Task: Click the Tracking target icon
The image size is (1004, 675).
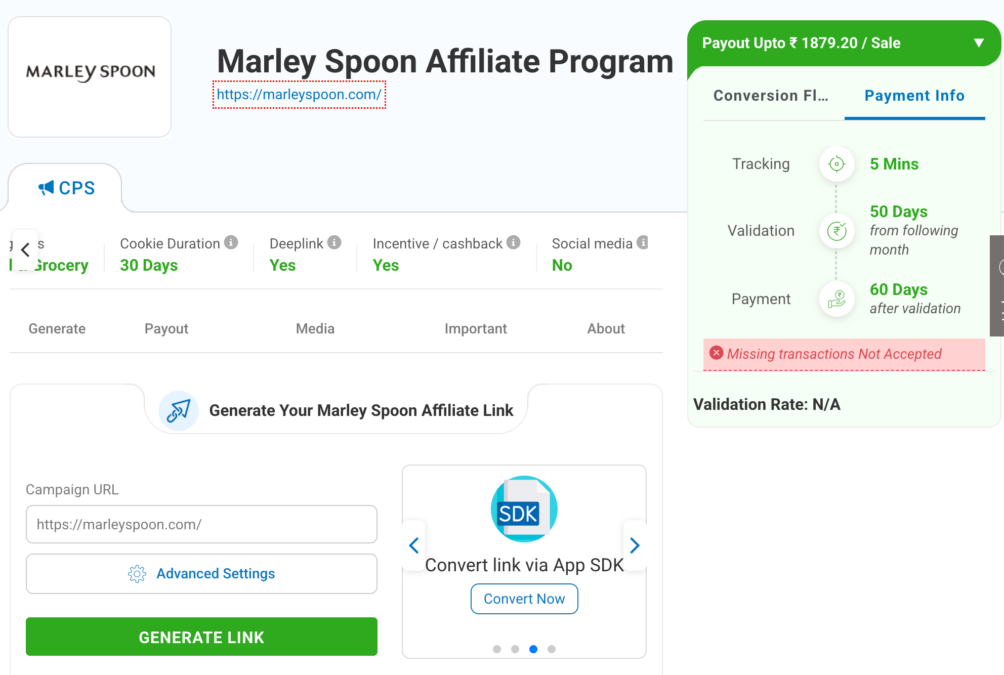Action: click(836, 164)
